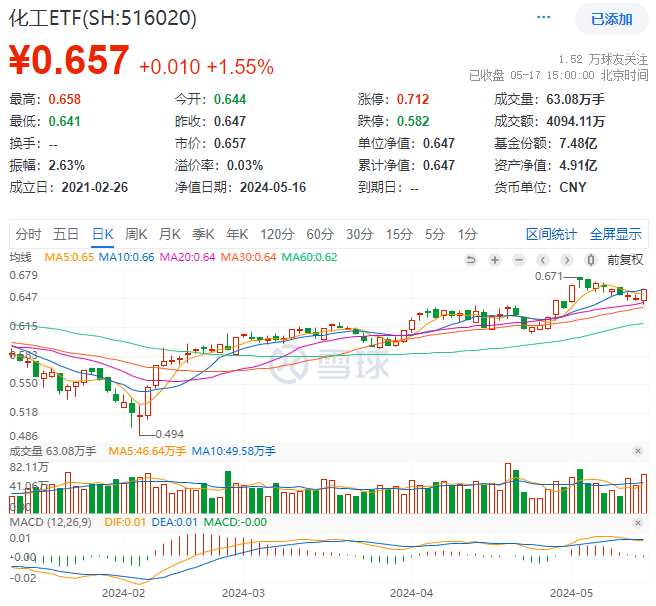Toggle the candlestick style icon
The width and height of the screenshot is (656, 606).
(590, 260)
